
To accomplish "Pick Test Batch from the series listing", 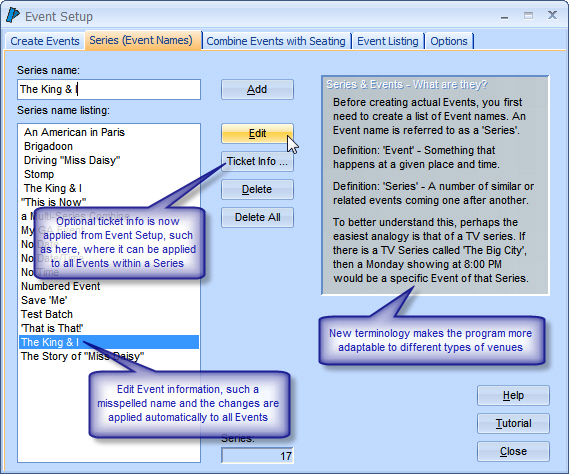I will [x=47, y=314].
